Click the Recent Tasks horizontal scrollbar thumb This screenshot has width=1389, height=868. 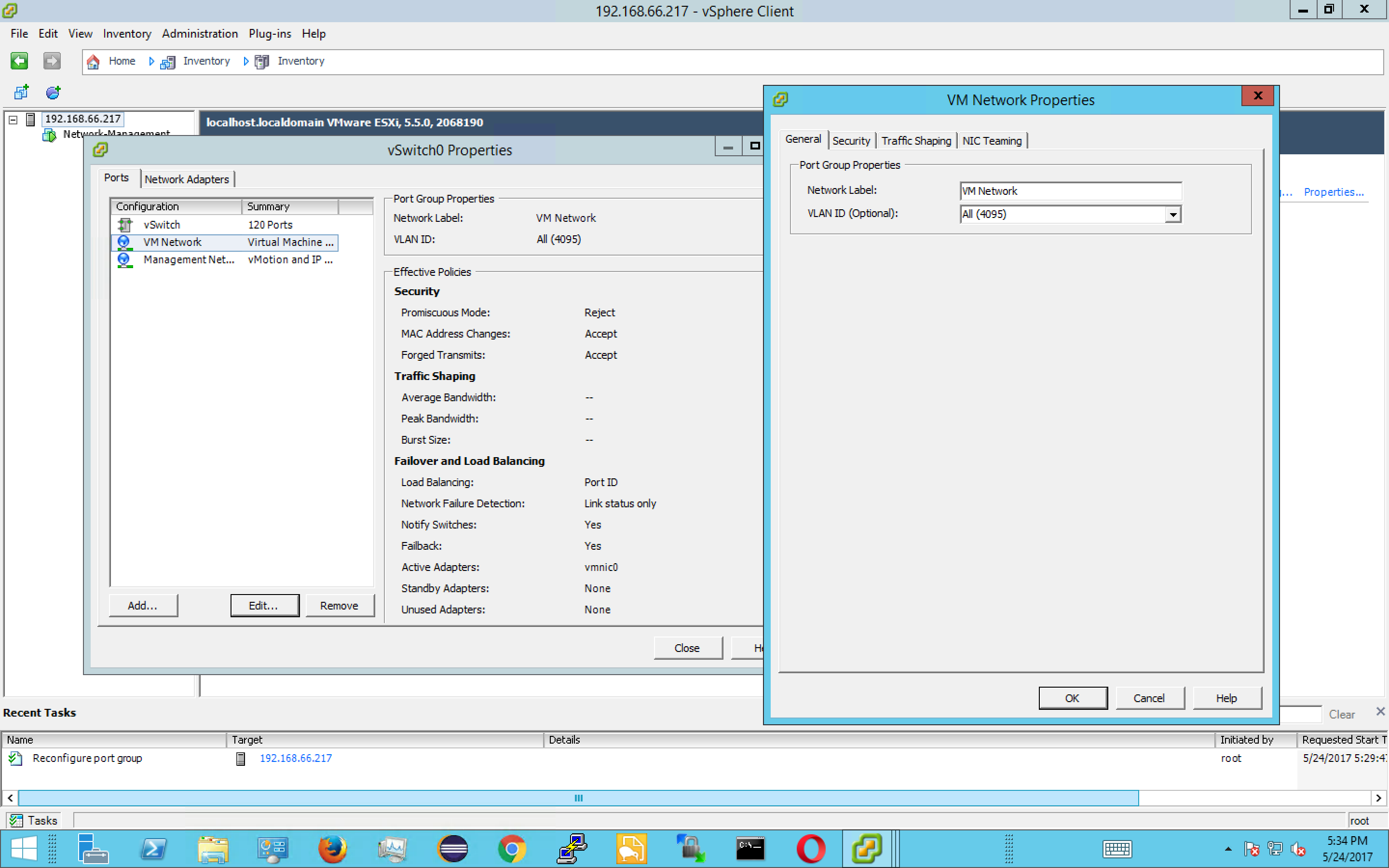pyautogui.click(x=579, y=798)
